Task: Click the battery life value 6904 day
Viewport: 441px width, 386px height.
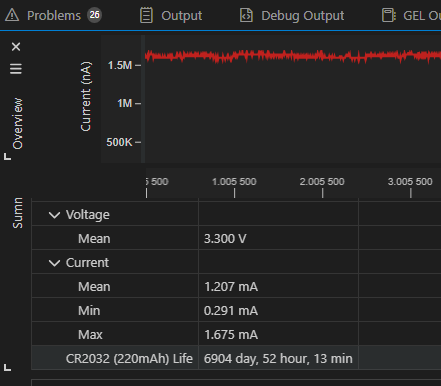Action: 278,359
